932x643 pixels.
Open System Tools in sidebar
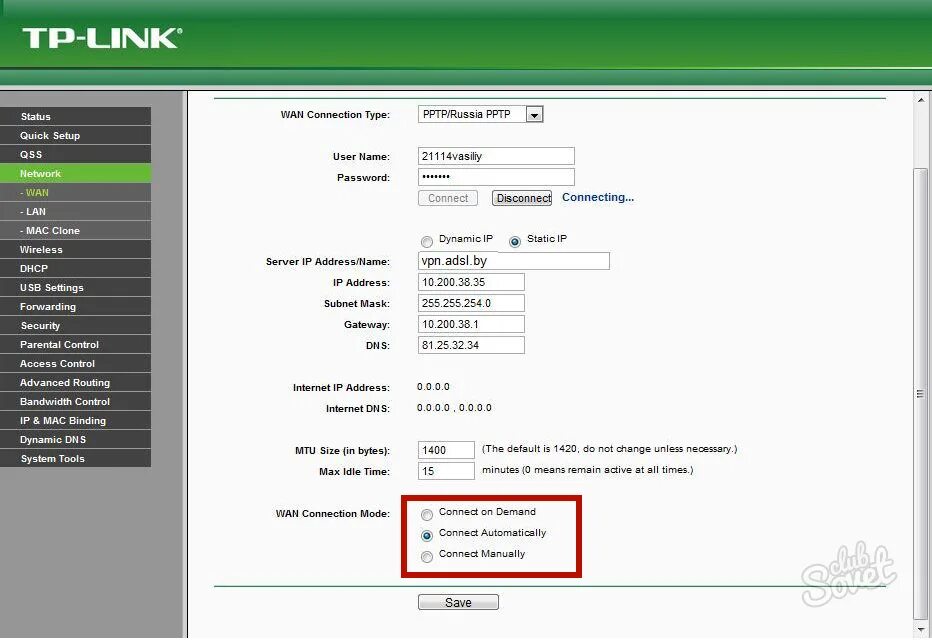75,459
